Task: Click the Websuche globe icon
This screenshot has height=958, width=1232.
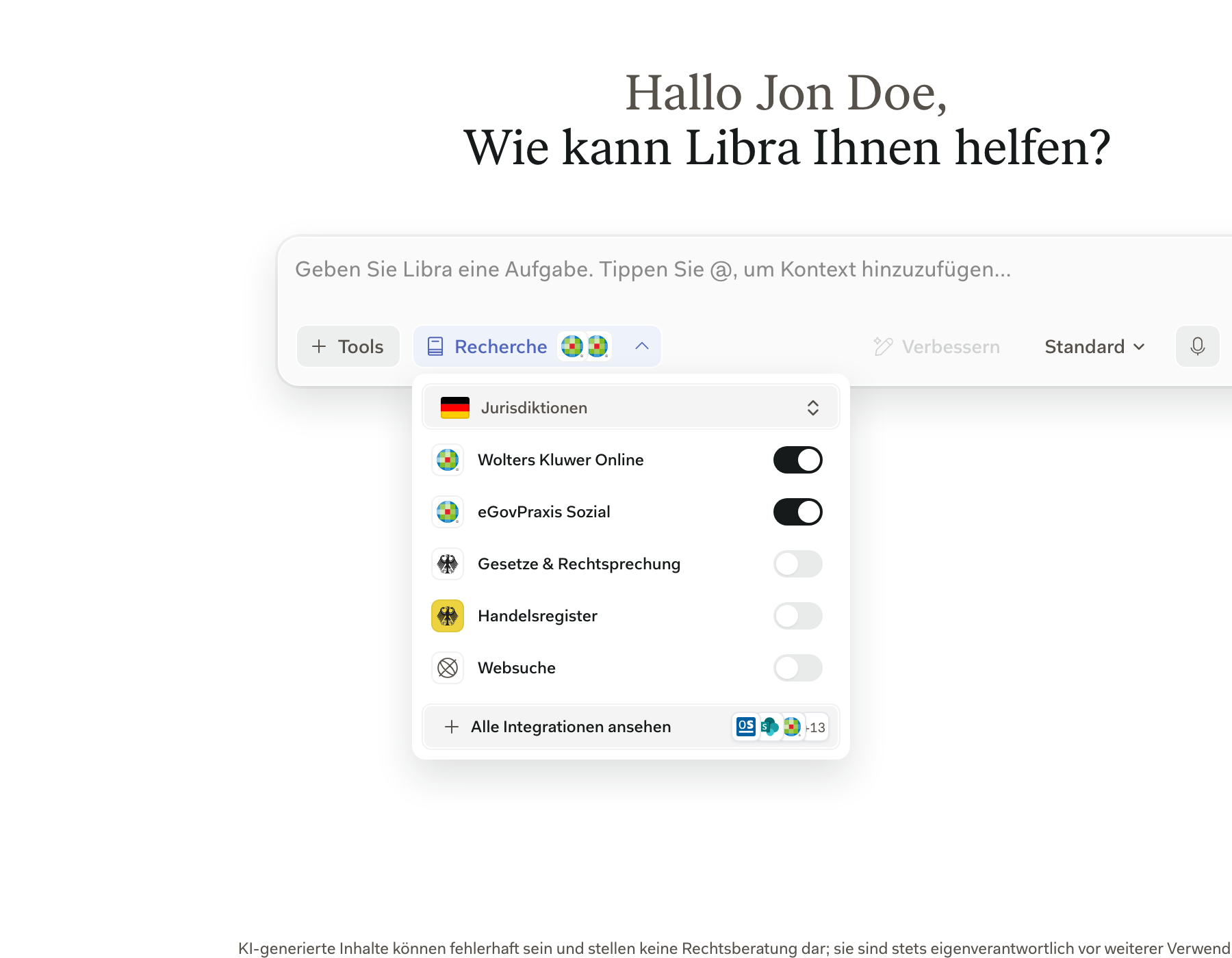Action: (448, 668)
